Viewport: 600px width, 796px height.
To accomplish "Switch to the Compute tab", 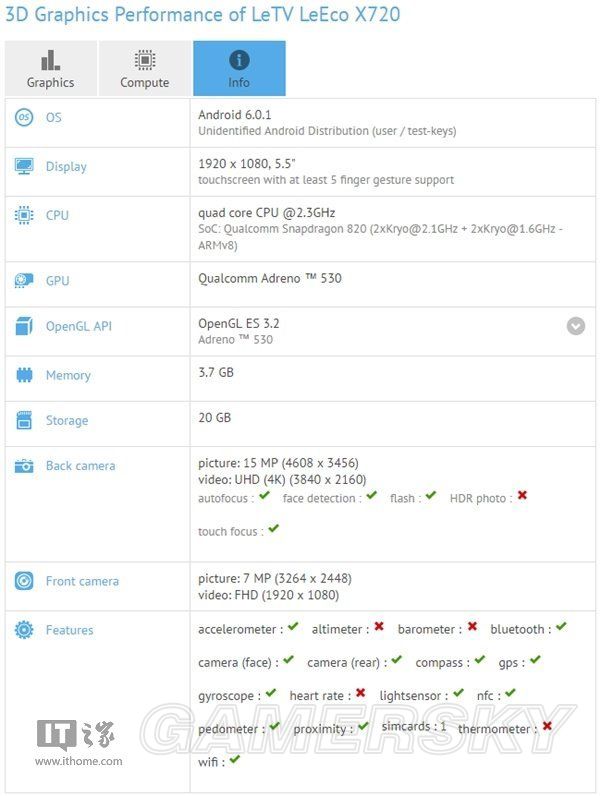I will [145, 69].
